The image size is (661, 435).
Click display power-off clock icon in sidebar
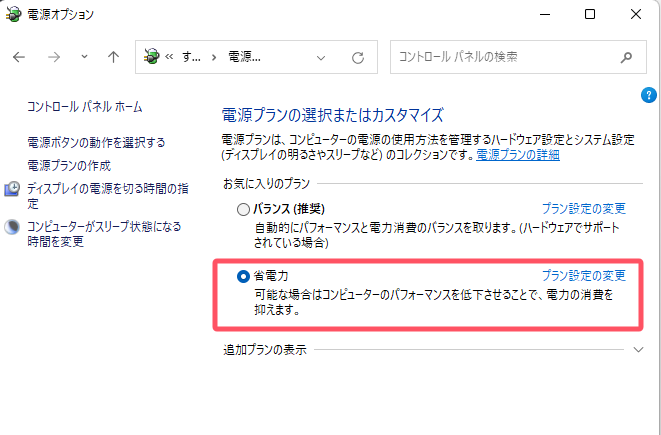click(12, 189)
